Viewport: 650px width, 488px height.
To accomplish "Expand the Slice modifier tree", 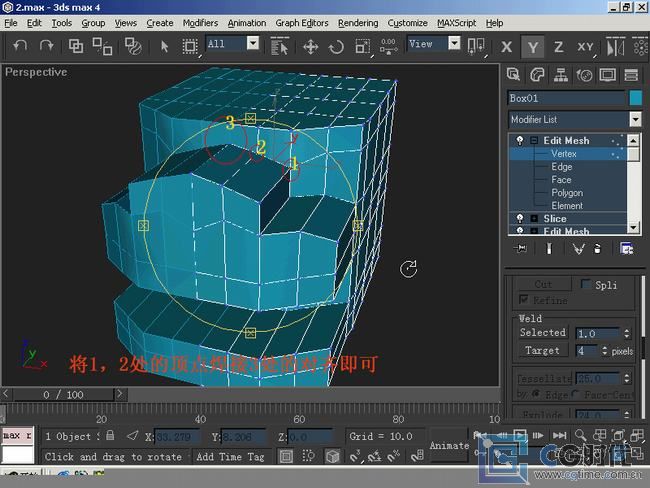I will (x=534, y=219).
